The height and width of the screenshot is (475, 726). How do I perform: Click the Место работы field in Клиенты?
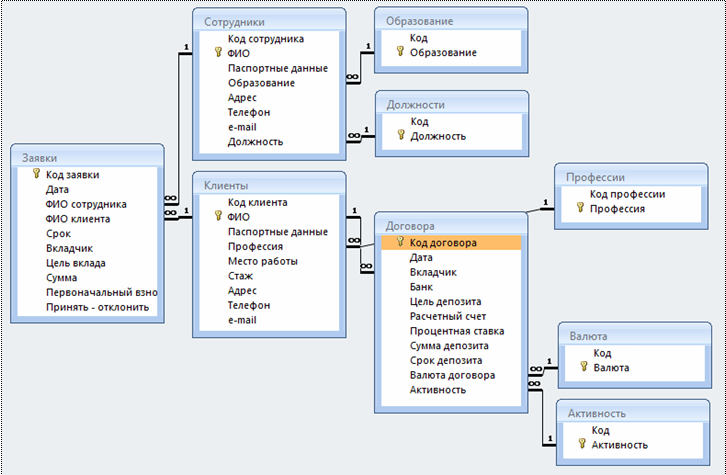click(262, 261)
